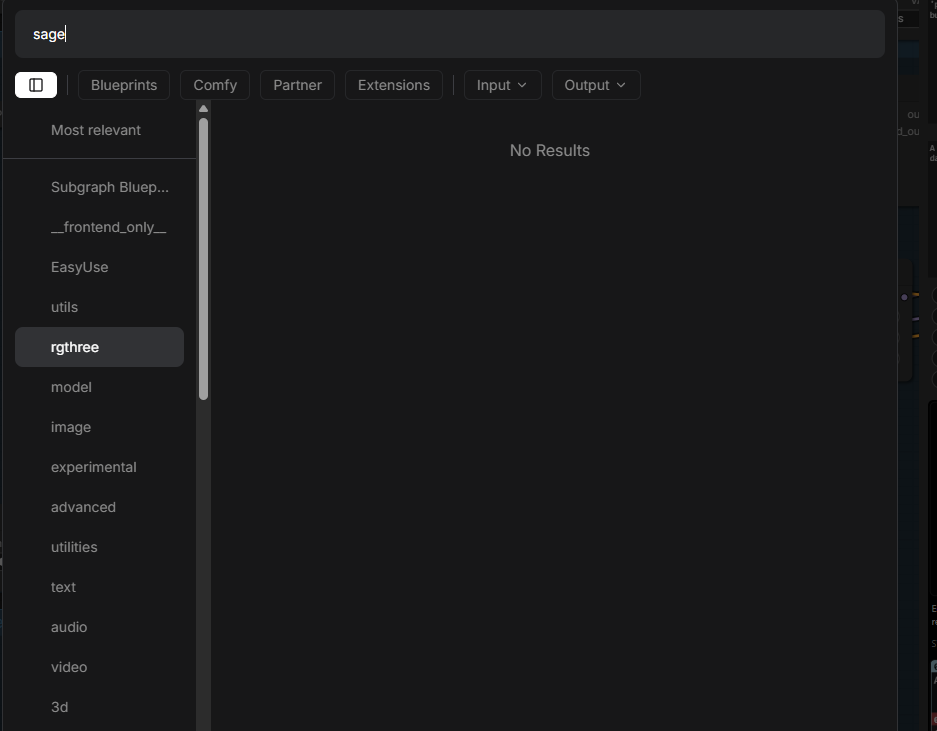This screenshot has height=731, width=937.
Task: Select the rgthree category
Action: [x=99, y=347]
